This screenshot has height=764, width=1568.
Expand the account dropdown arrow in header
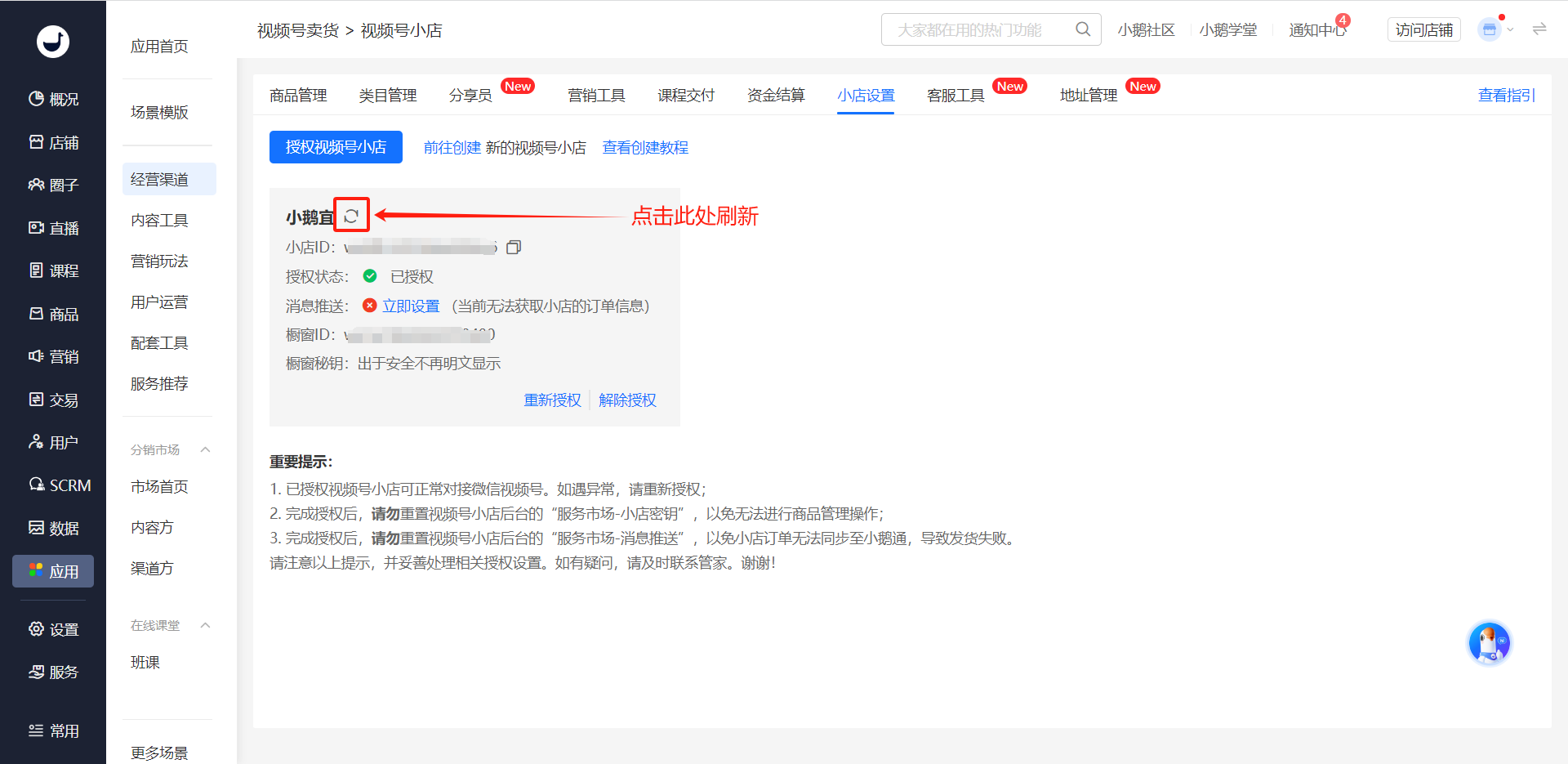click(1510, 29)
